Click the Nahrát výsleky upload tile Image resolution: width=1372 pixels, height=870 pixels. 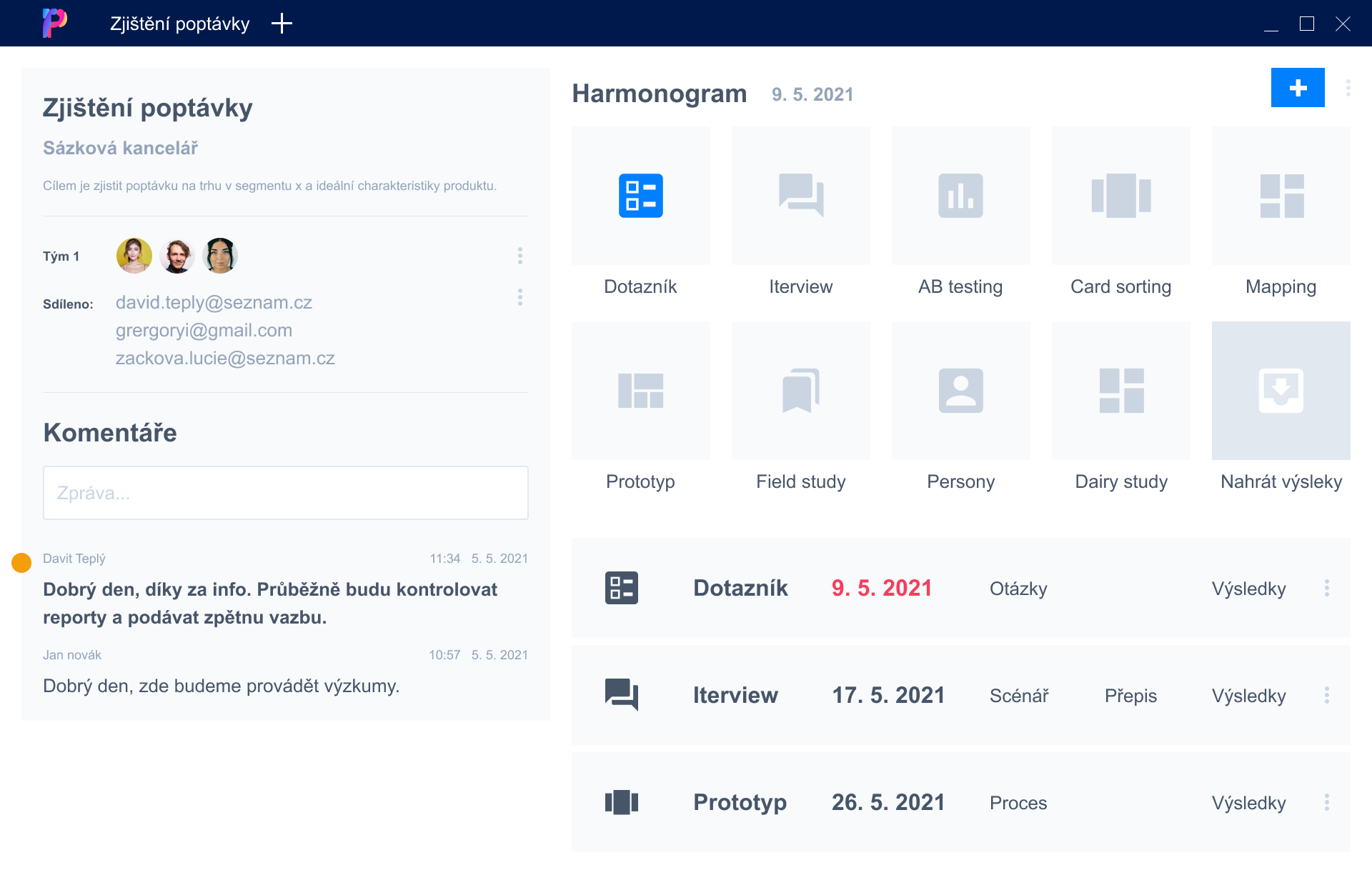click(1281, 391)
